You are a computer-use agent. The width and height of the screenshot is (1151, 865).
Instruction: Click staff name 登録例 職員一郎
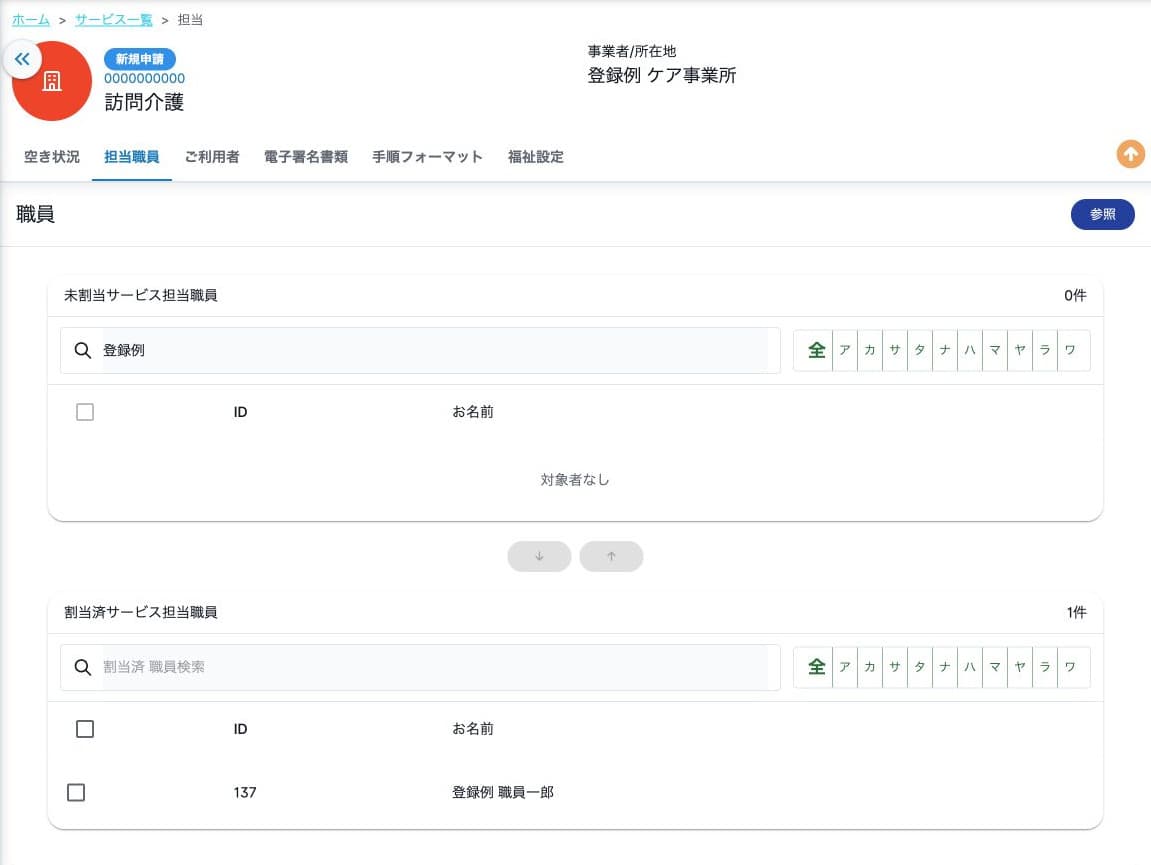coord(503,792)
